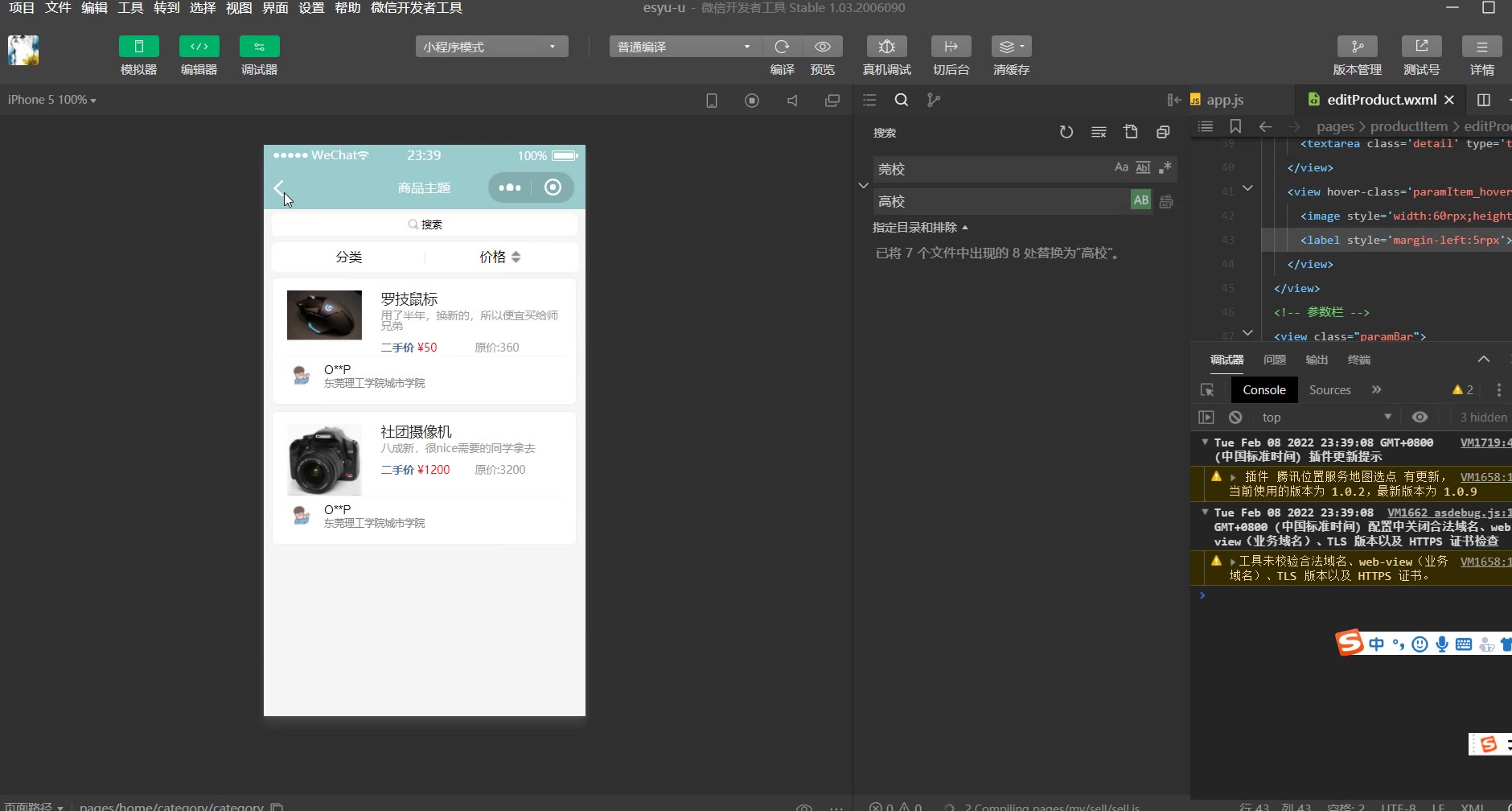Open the File menu 文件
Viewport: 1512px width, 811px height.
tap(58, 8)
